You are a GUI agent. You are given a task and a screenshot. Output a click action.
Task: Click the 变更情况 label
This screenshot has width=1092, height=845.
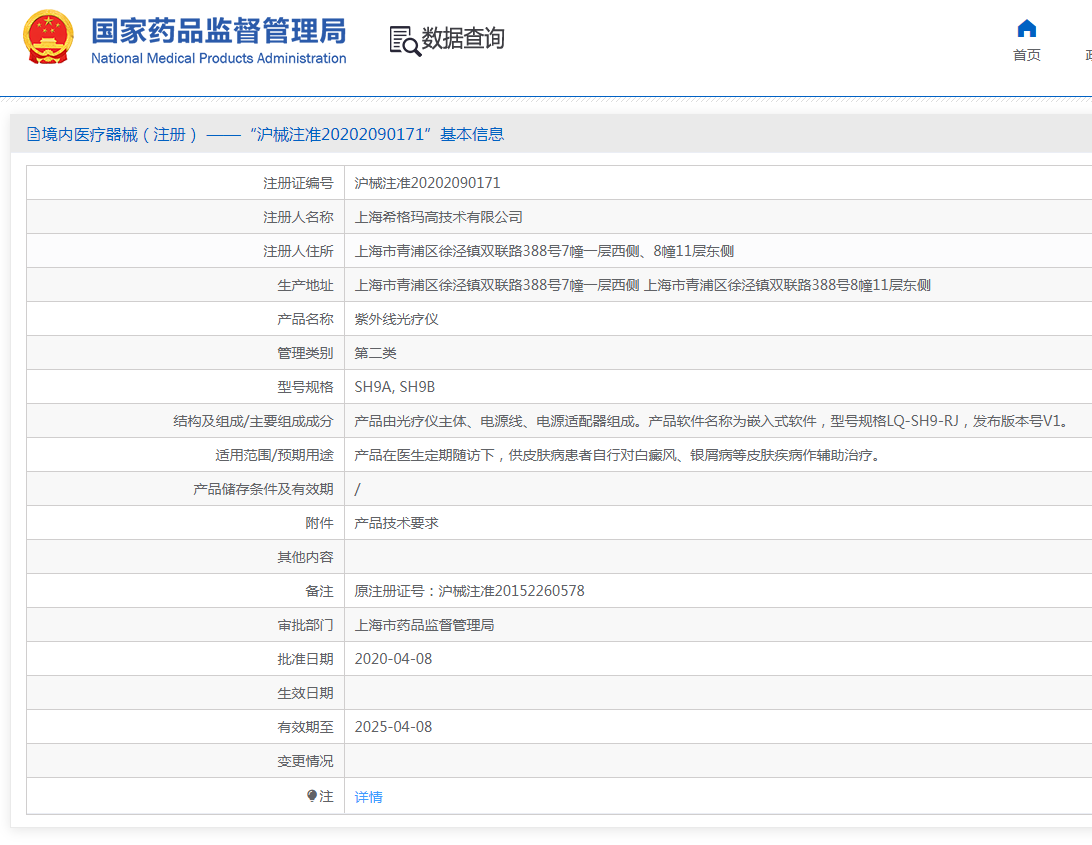[305, 761]
